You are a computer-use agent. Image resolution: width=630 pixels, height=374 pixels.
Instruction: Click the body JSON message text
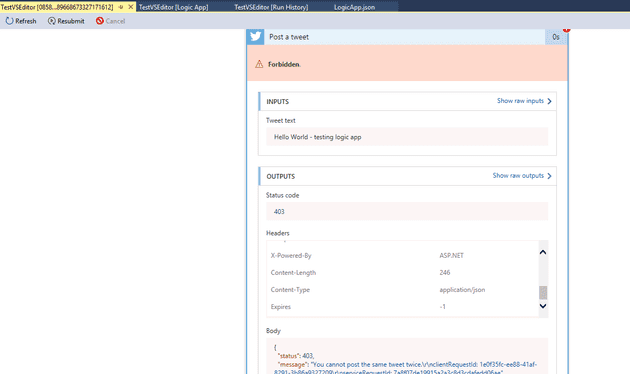[406, 368]
